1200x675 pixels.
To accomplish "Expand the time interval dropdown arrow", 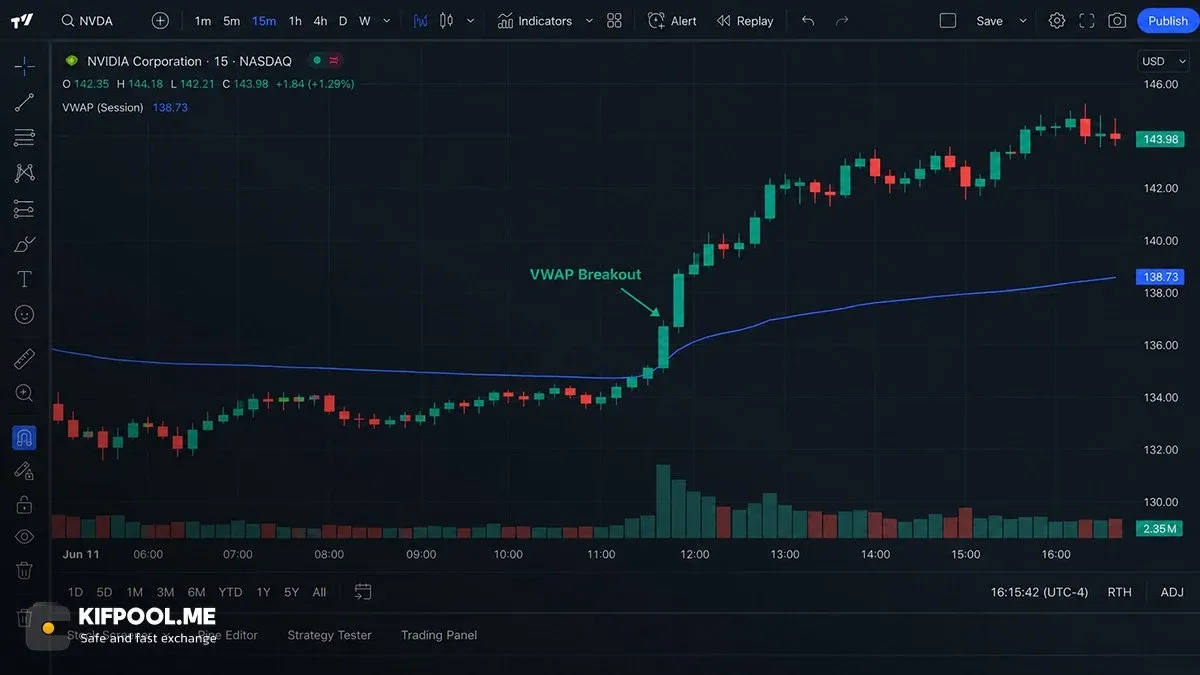I will (x=387, y=21).
